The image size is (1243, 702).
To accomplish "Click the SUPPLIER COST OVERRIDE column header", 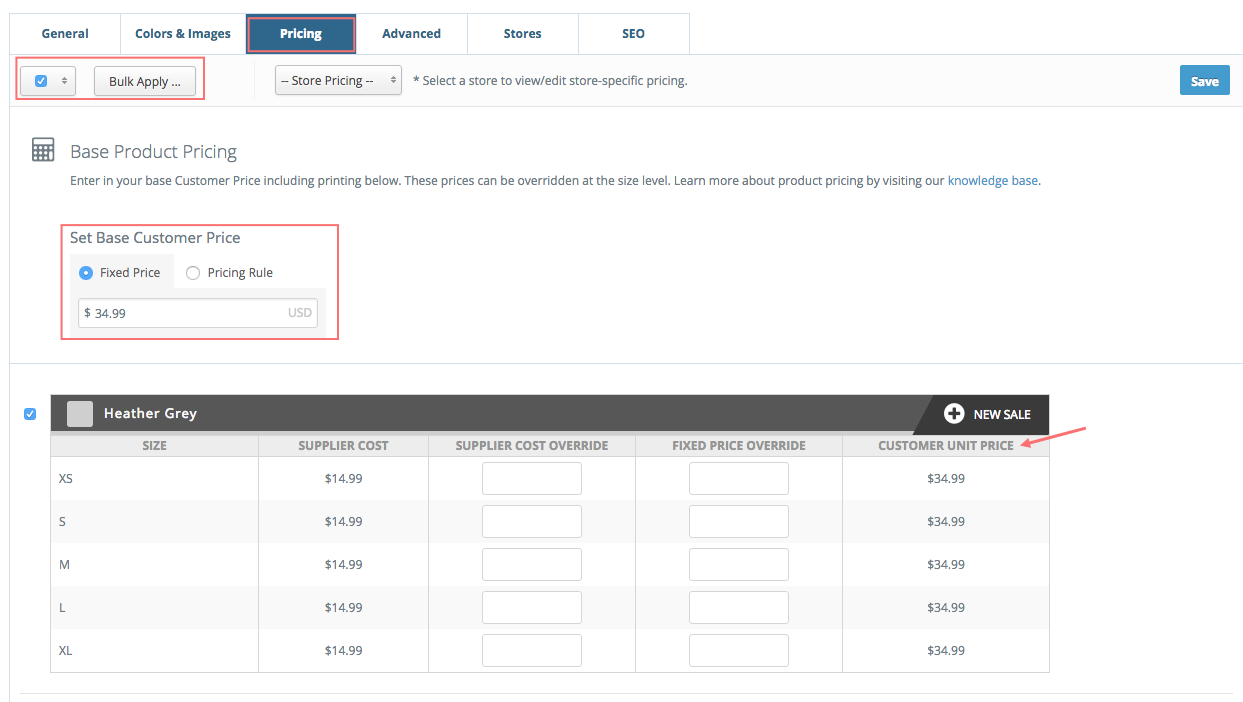I will (532, 446).
